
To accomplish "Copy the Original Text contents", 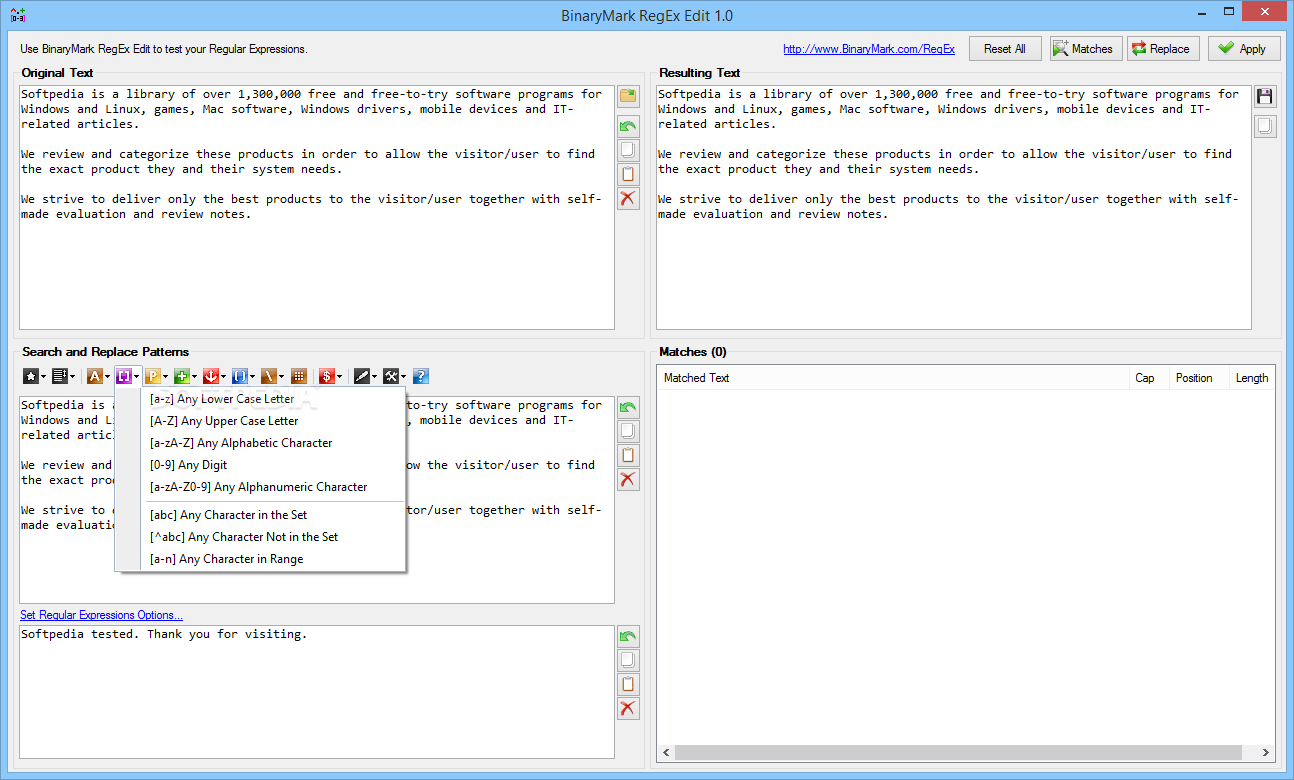I will (628, 150).
